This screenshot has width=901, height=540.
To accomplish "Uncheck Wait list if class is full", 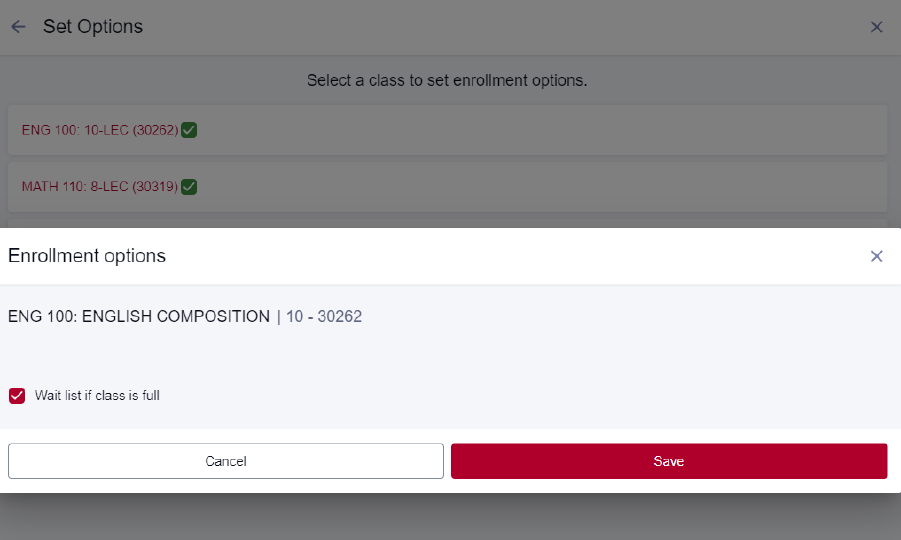I will point(17,396).
